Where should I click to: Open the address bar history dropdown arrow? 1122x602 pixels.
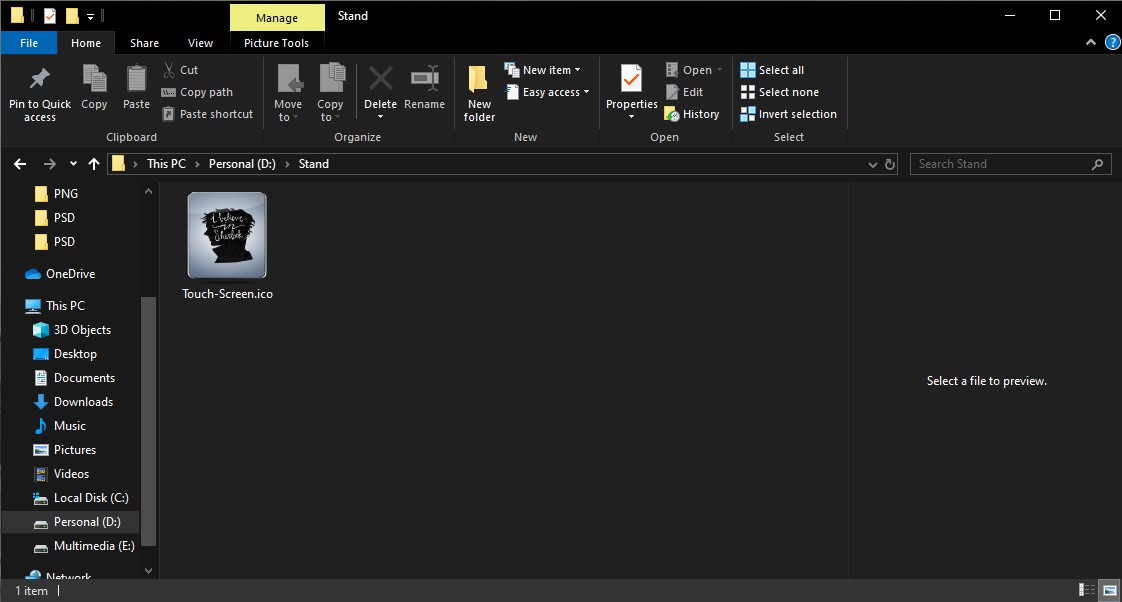872,163
